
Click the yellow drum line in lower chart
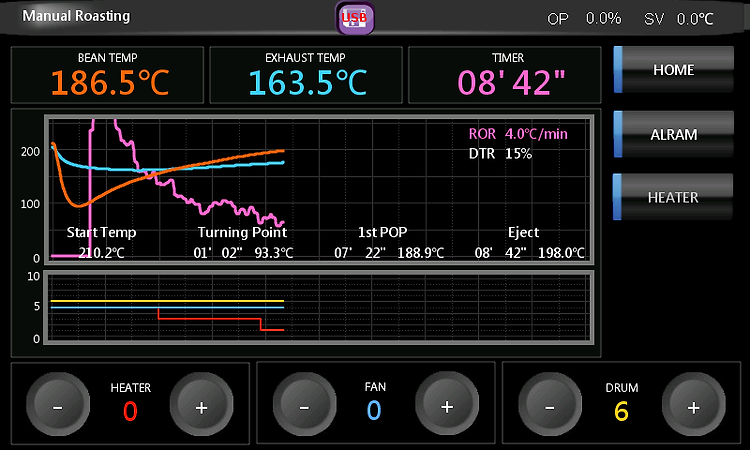coord(167,301)
